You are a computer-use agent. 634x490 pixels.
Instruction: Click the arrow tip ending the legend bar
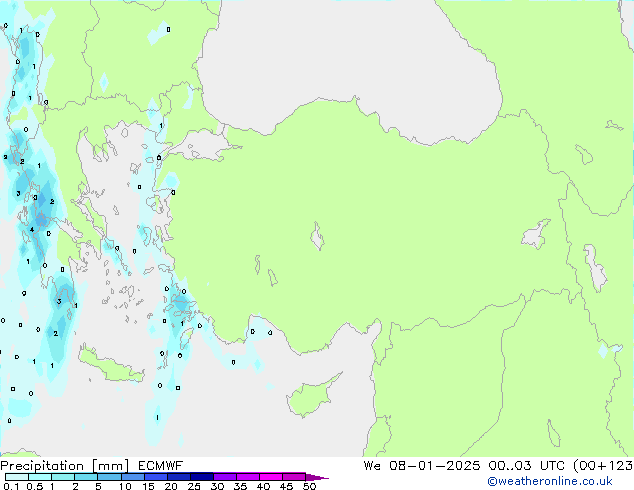pos(324,477)
